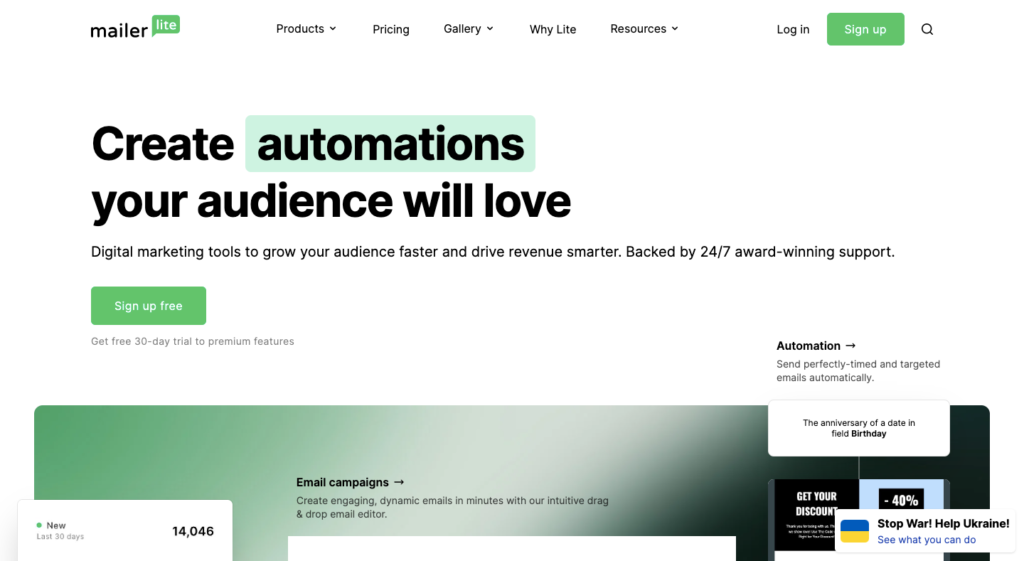
Task: Open the Pricing page
Action: coord(391,29)
